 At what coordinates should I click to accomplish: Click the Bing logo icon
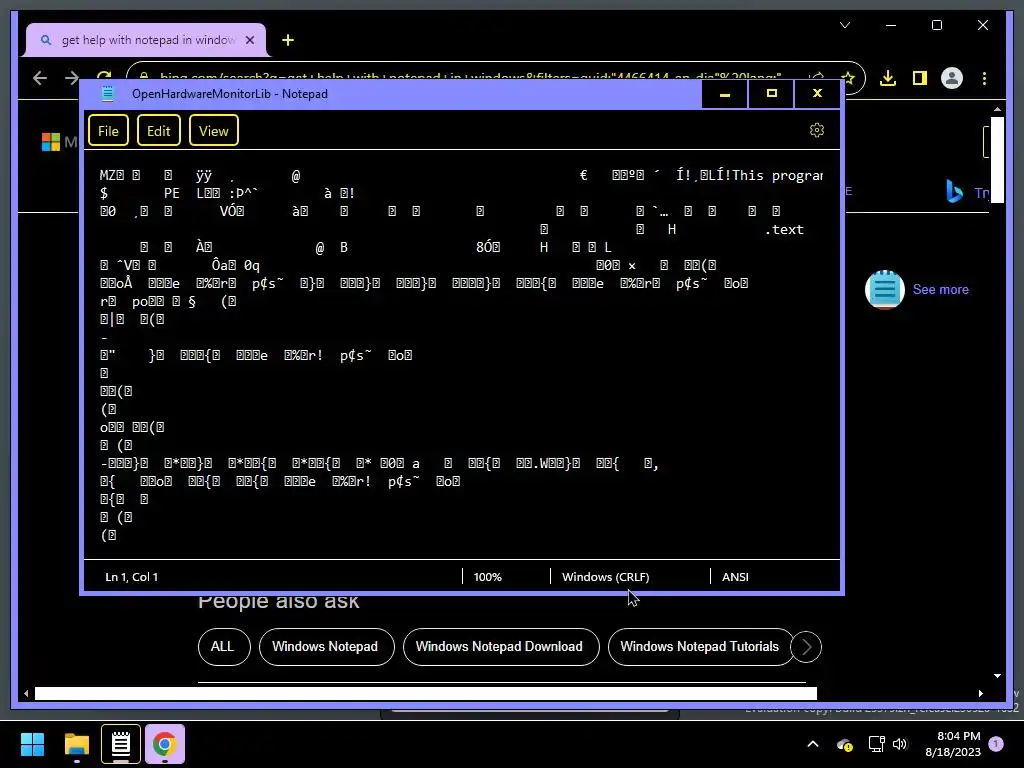point(954,191)
